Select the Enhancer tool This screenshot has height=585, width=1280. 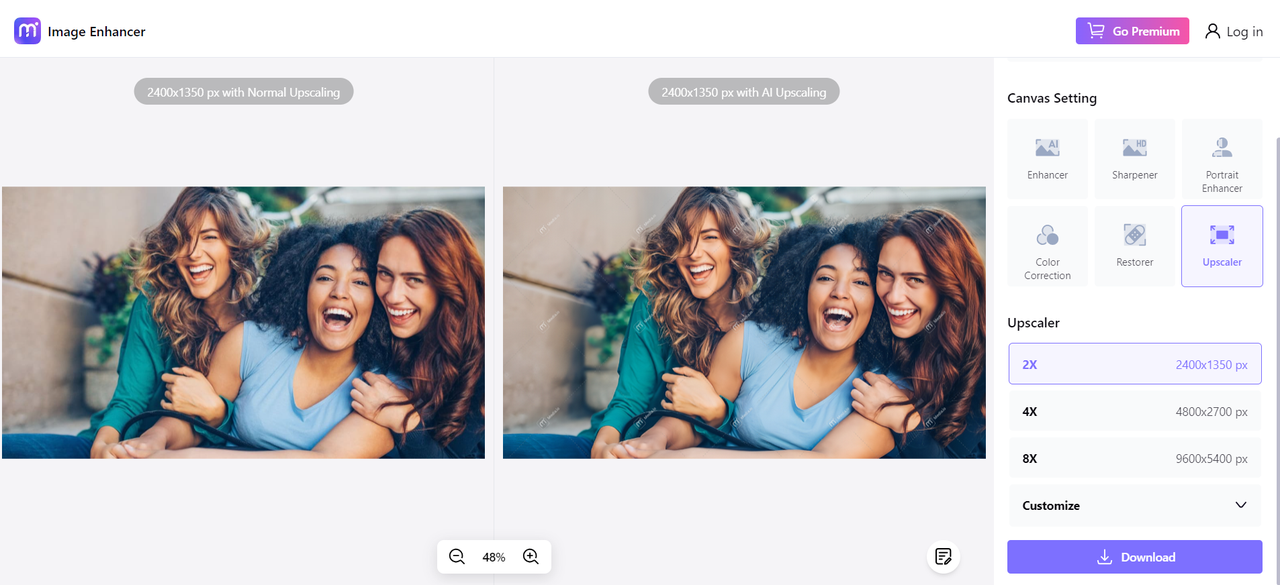point(1047,158)
